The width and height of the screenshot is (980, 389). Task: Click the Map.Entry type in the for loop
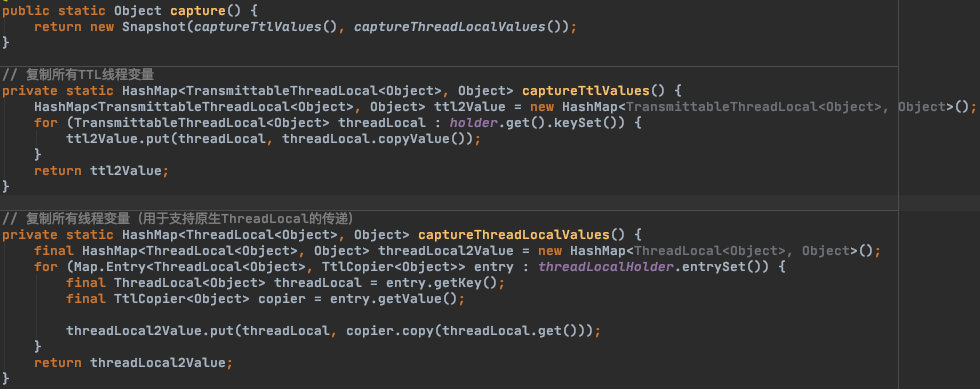click(111, 267)
